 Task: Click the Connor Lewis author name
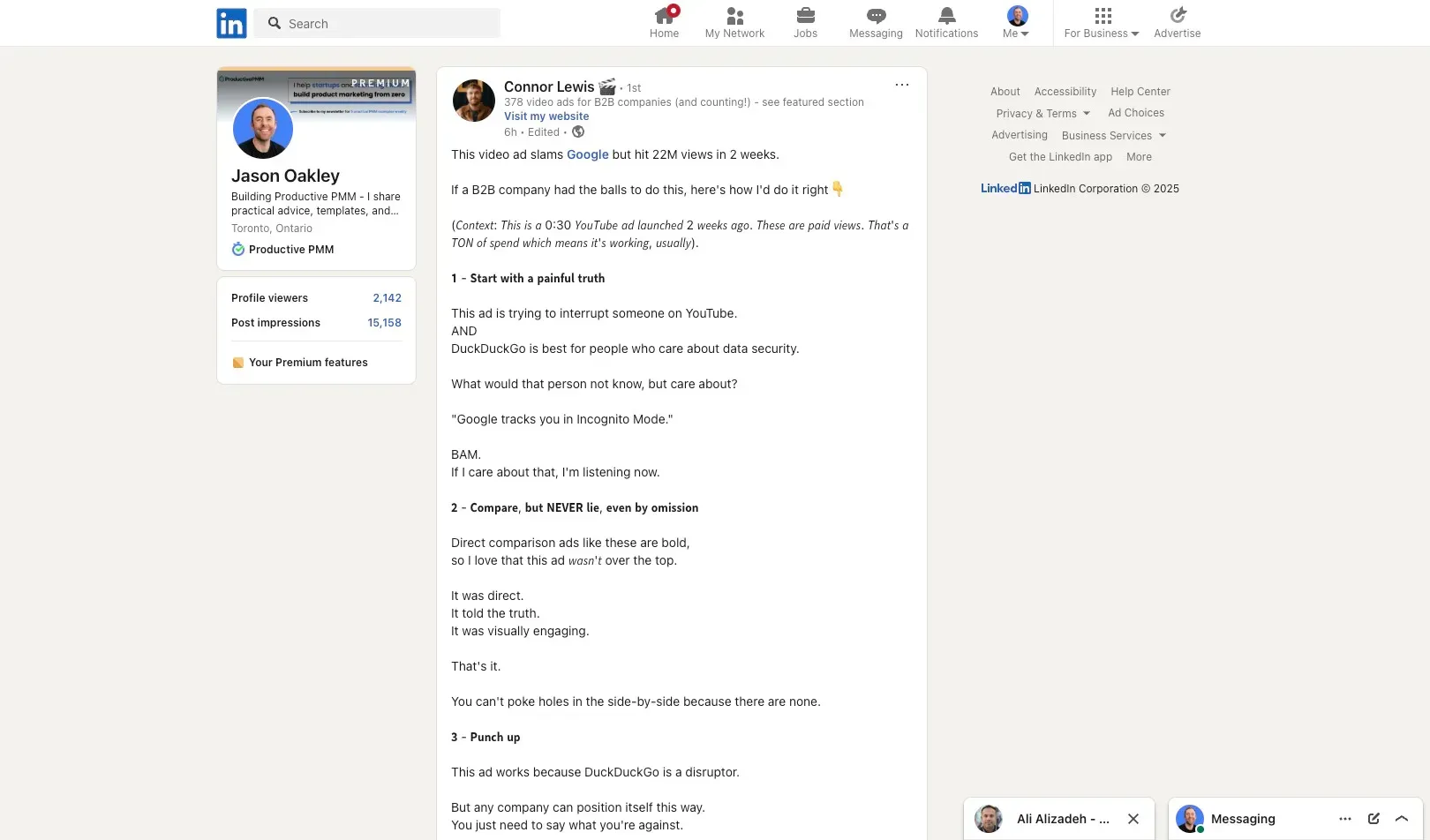[x=549, y=86]
